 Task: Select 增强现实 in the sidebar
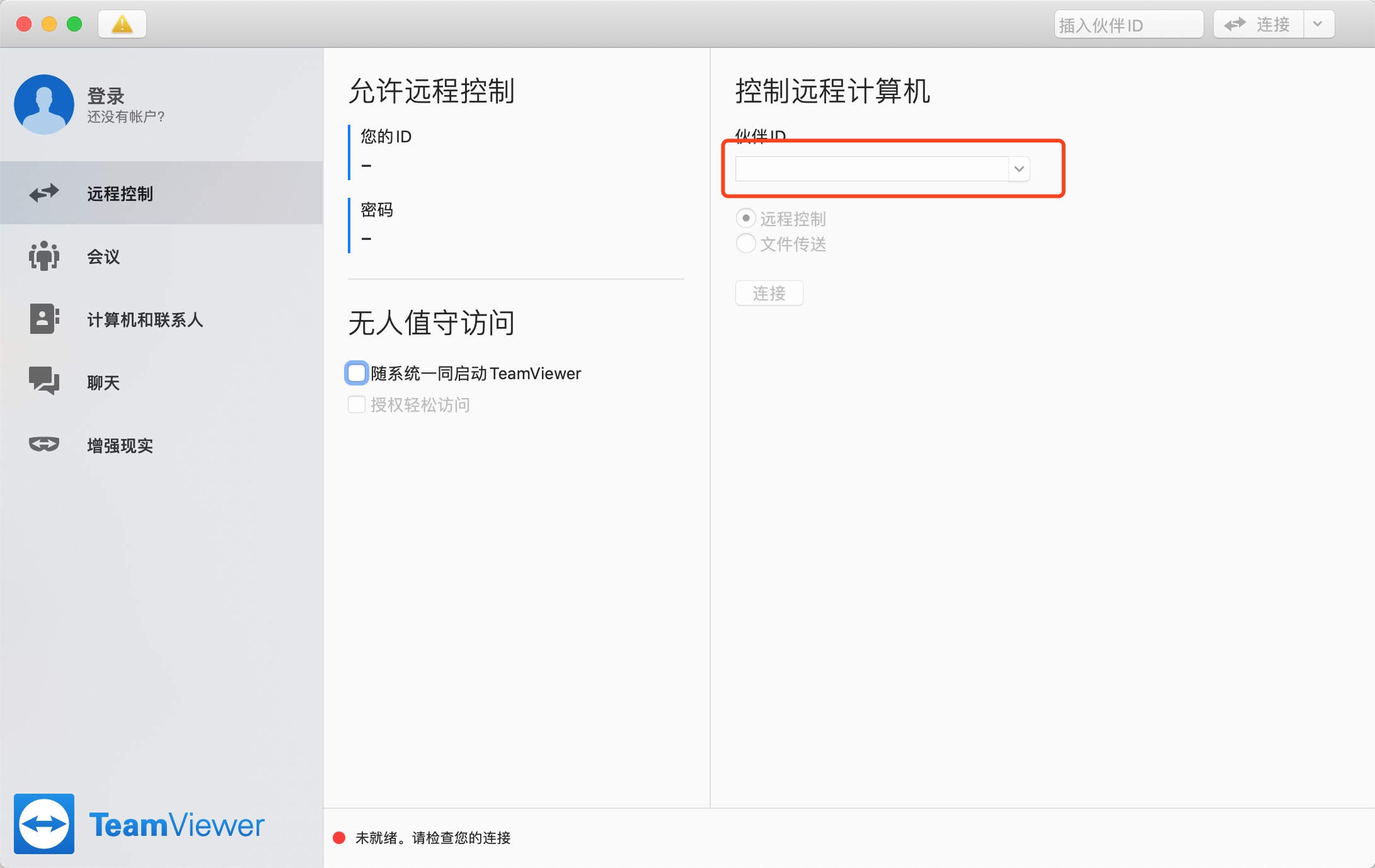click(x=161, y=445)
